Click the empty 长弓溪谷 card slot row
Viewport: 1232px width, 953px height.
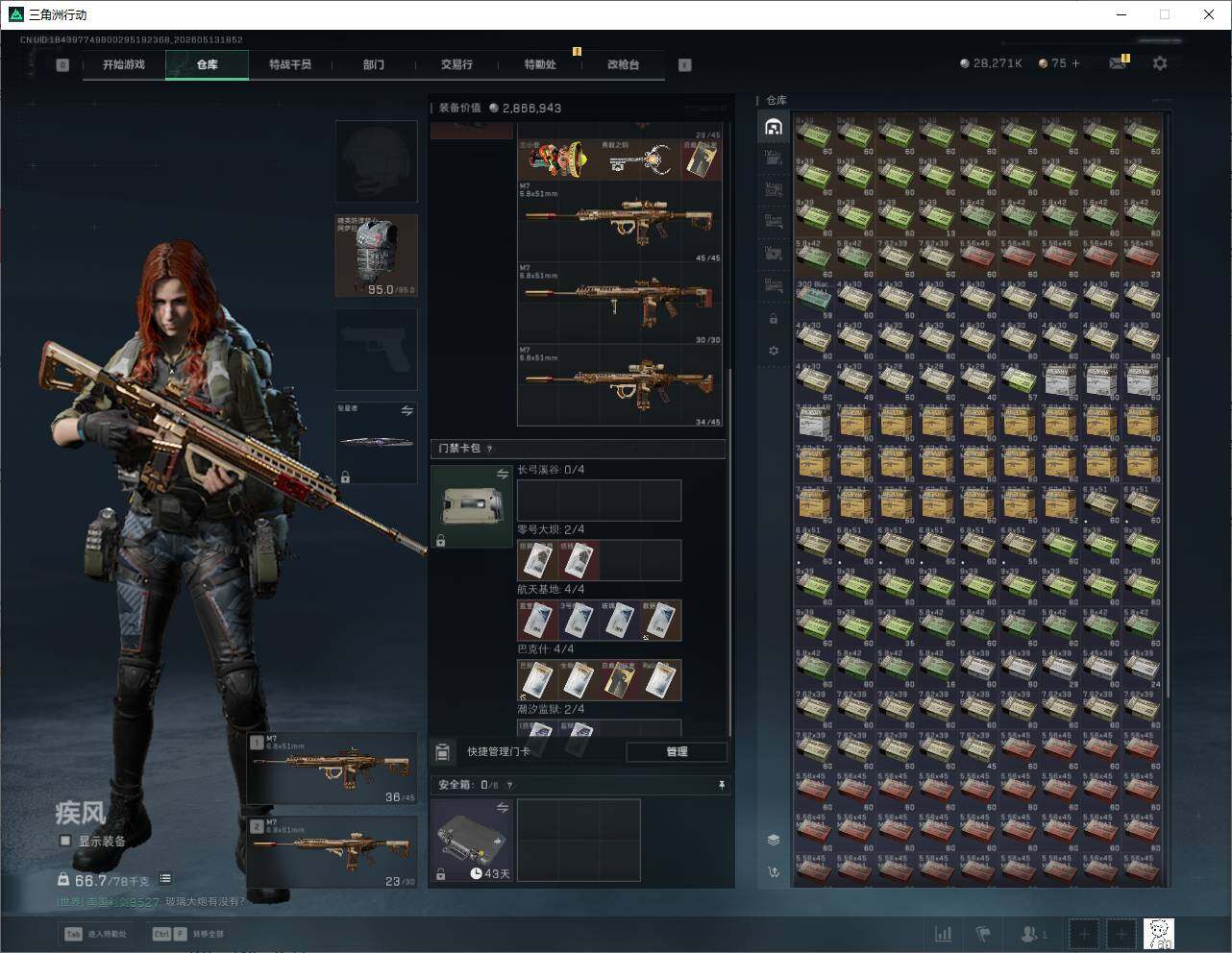click(599, 501)
